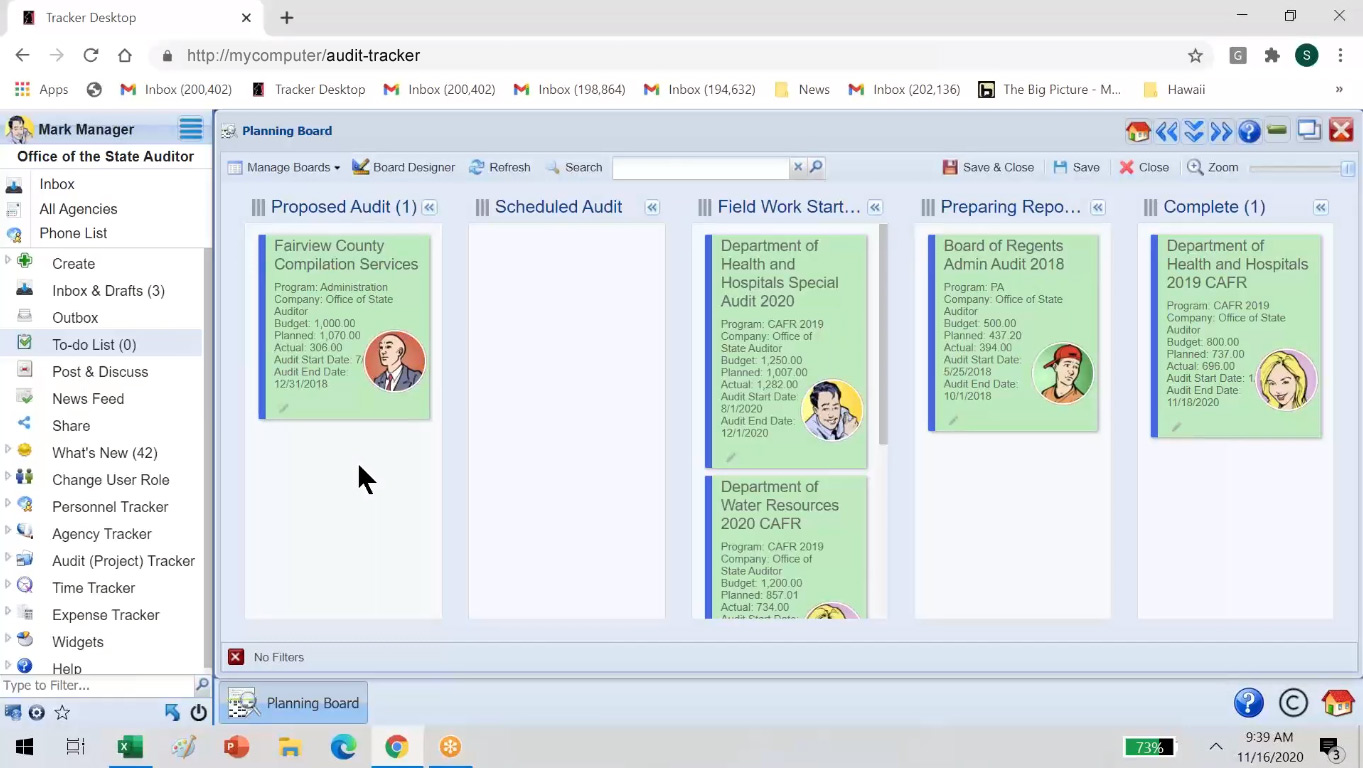Select To-do List (0) item
The image size is (1363, 768).
coord(94,344)
